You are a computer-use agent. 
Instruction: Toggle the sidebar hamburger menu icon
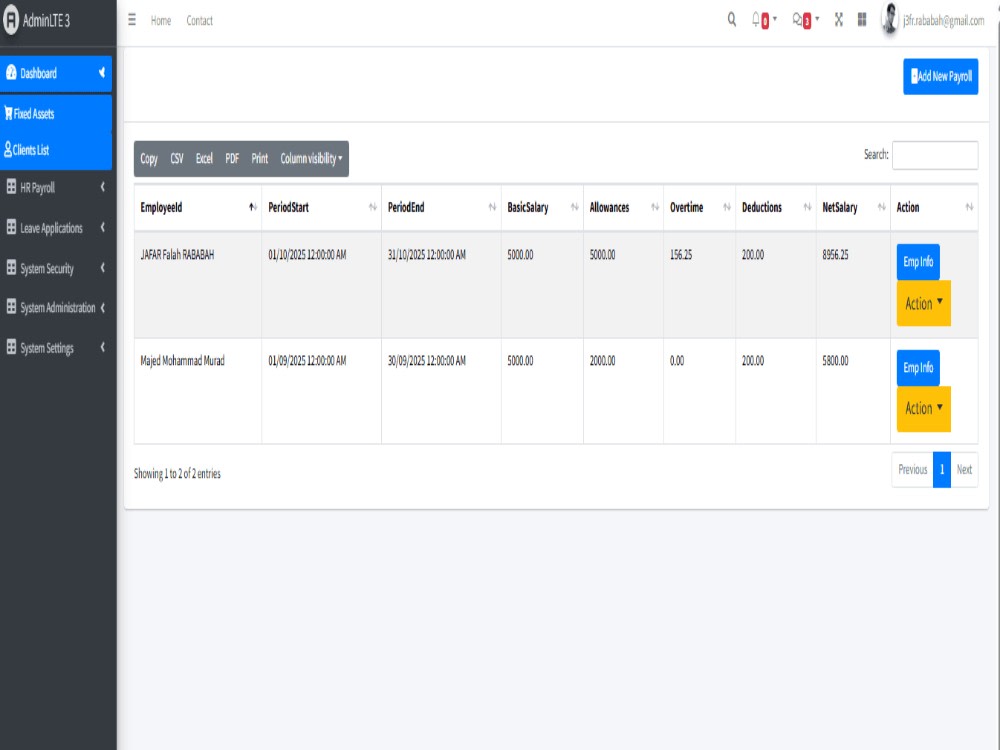click(132, 20)
